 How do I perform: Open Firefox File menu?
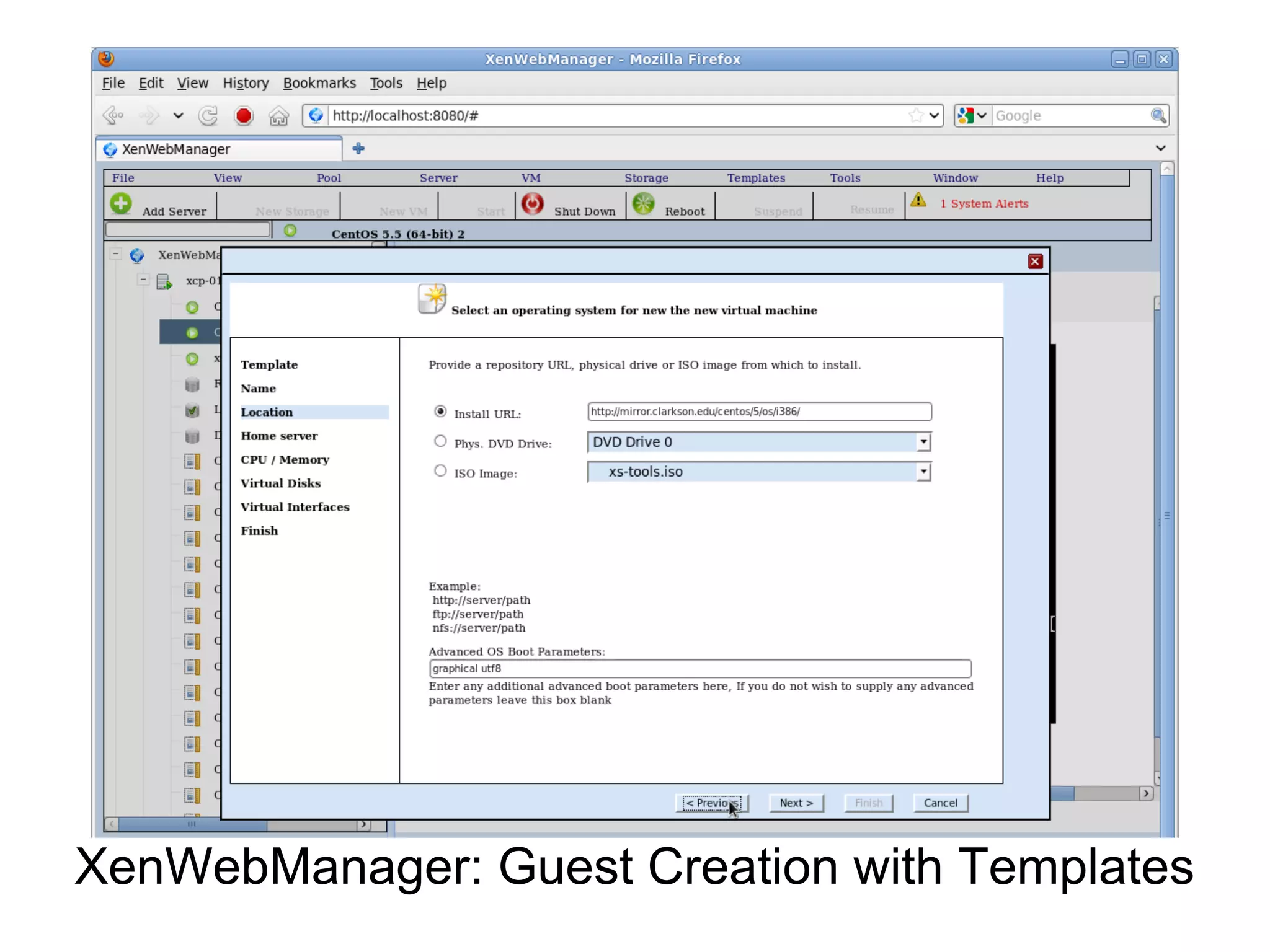[113, 83]
